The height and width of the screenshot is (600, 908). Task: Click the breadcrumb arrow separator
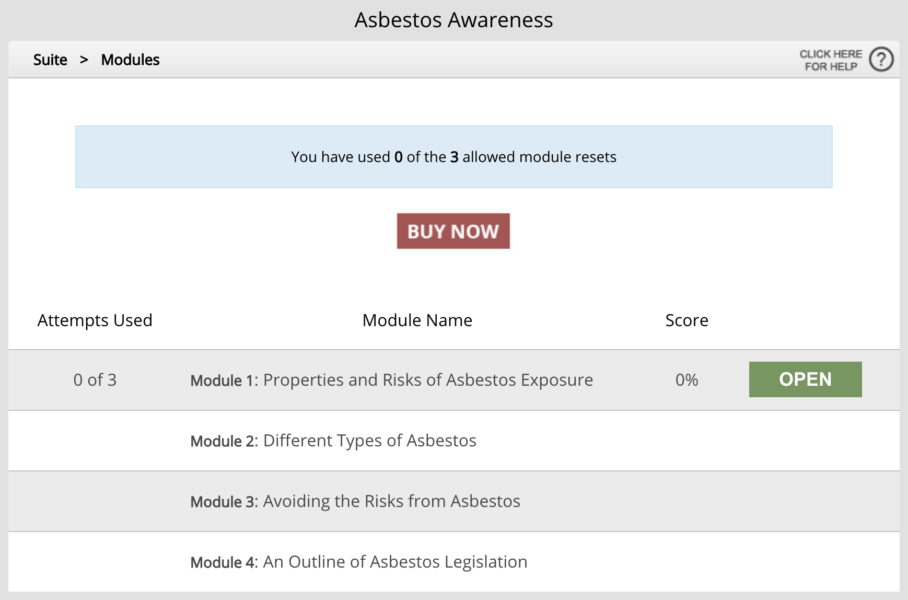pos(84,60)
